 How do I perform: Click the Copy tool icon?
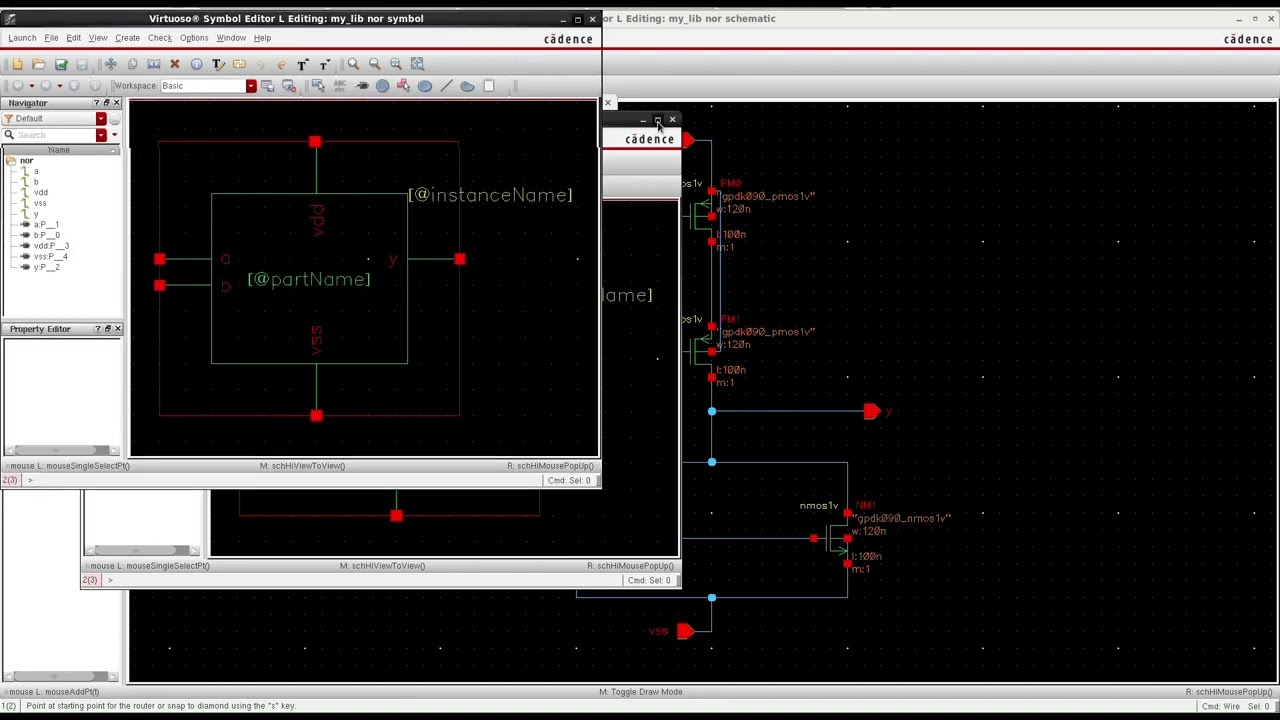pyautogui.click(x=132, y=64)
